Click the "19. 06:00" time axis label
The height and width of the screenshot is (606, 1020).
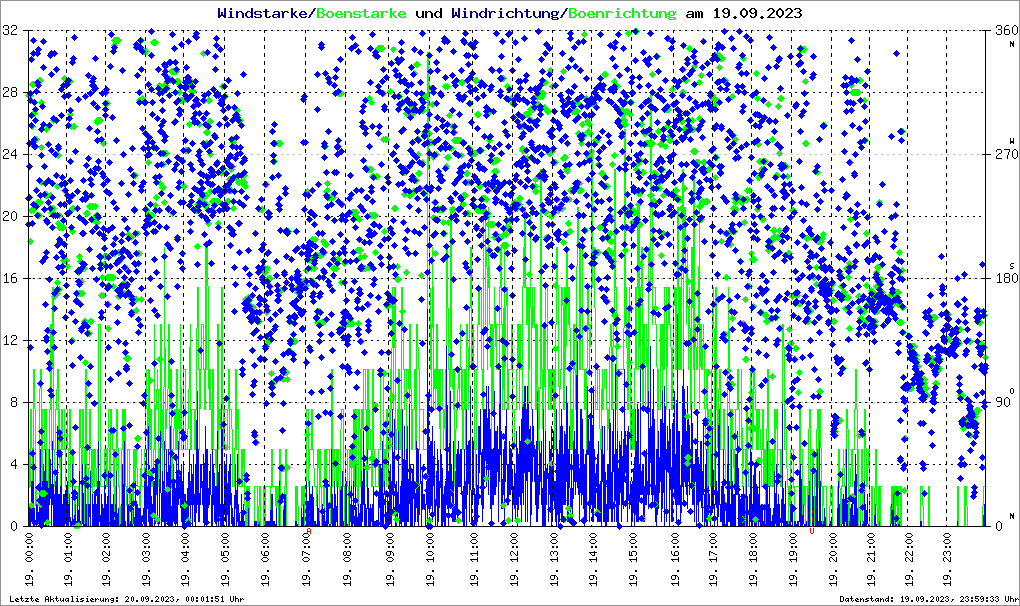pyautogui.click(x=265, y=560)
